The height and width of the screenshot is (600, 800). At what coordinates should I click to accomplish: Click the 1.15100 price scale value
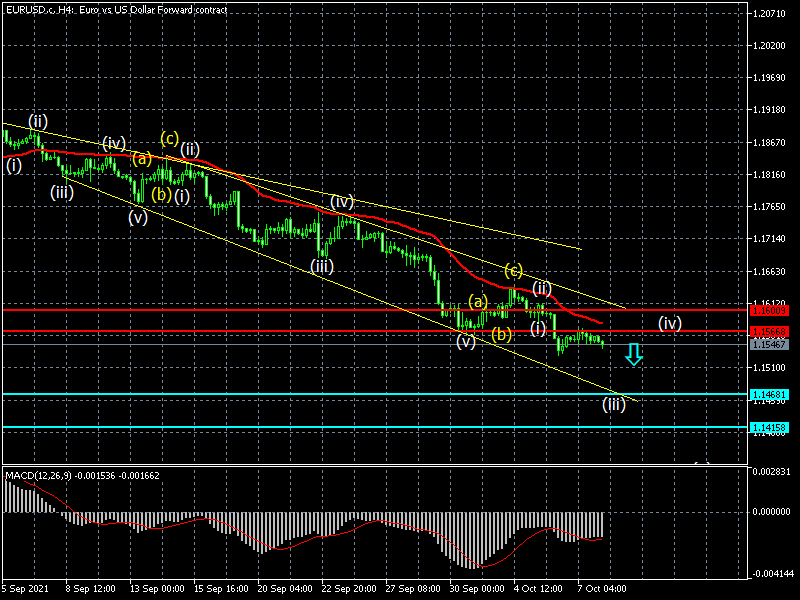(x=768, y=368)
